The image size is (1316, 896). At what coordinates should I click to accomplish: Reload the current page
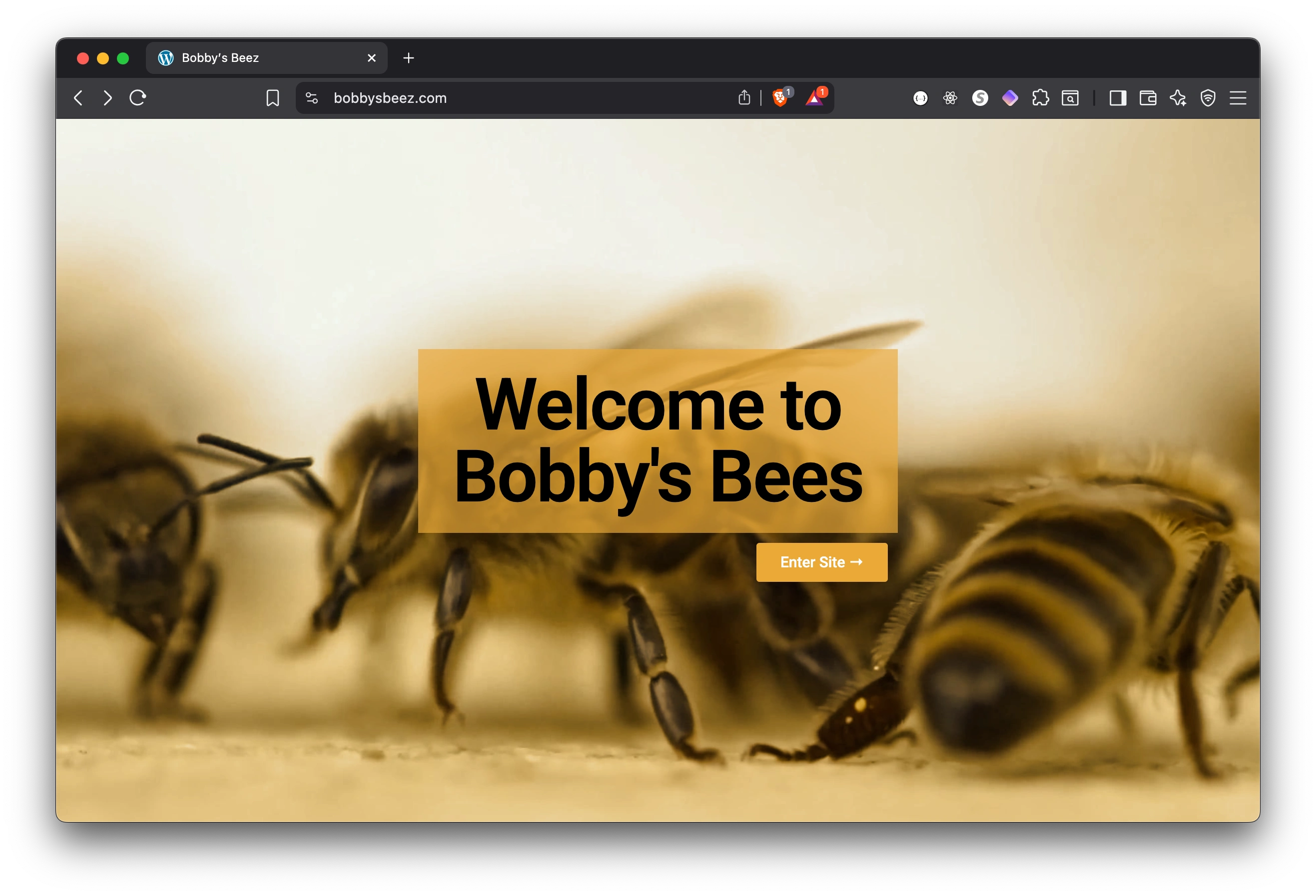(x=137, y=98)
